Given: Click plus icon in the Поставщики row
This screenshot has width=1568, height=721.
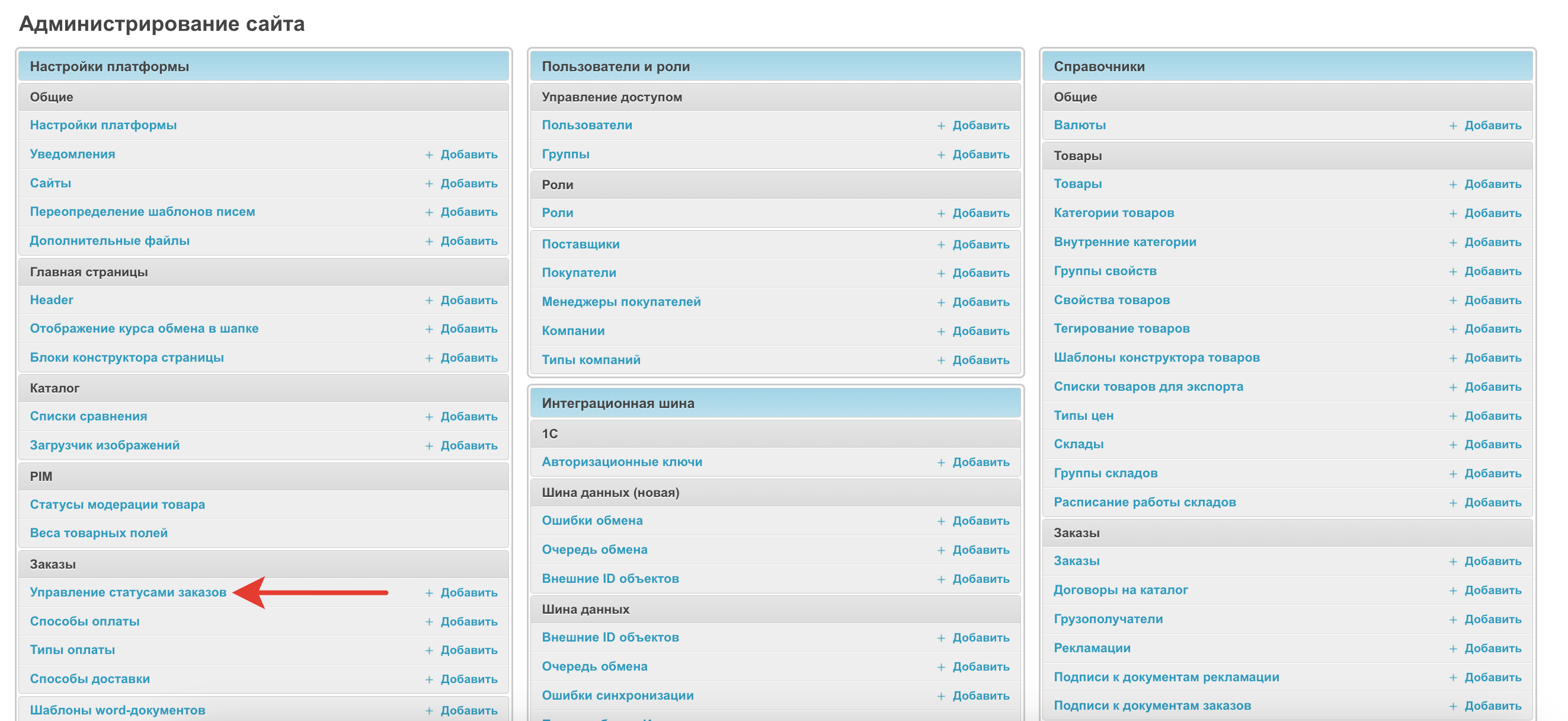Looking at the screenshot, I should click(x=941, y=244).
